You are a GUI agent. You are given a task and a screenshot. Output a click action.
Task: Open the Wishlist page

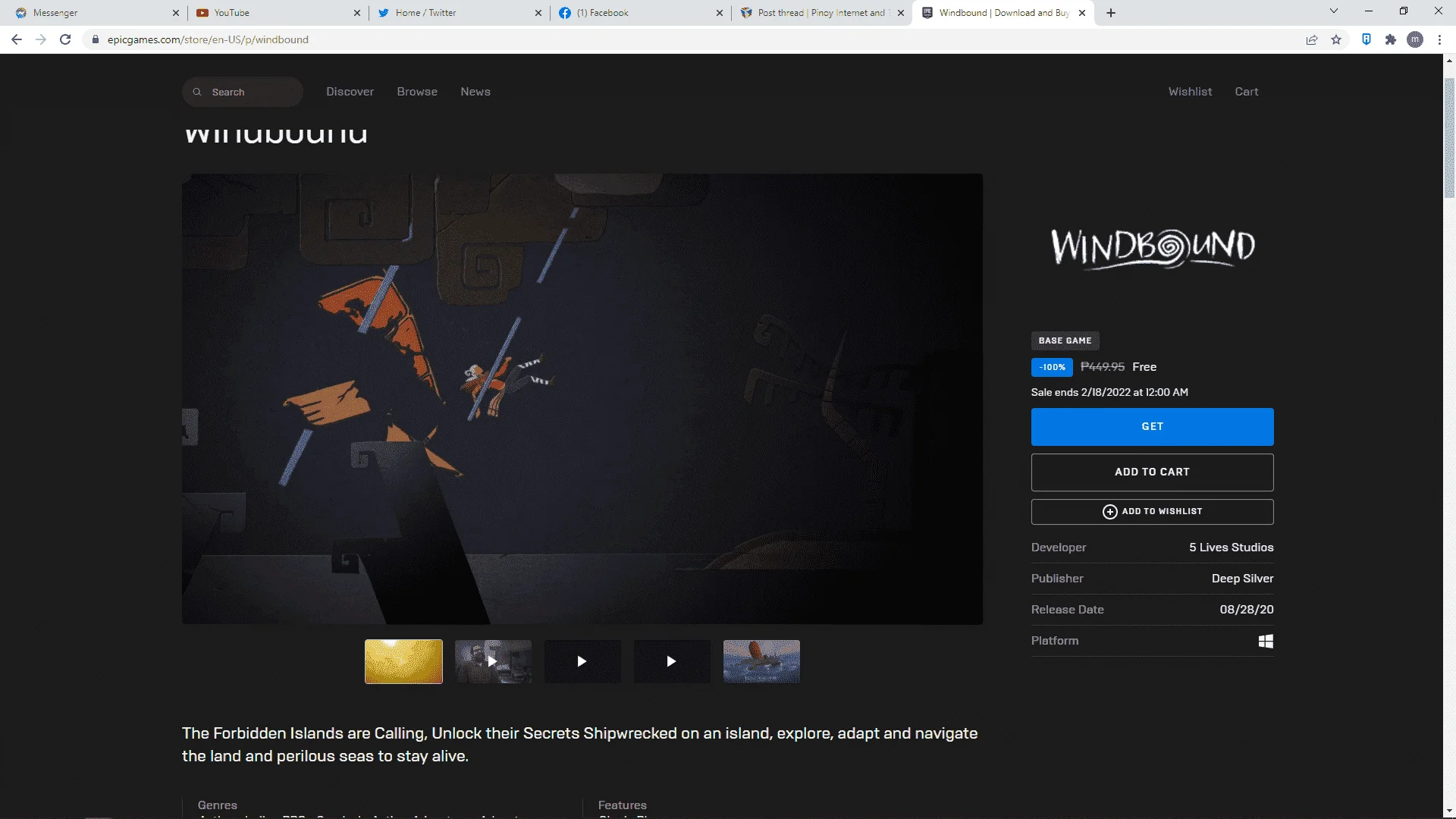(x=1190, y=92)
